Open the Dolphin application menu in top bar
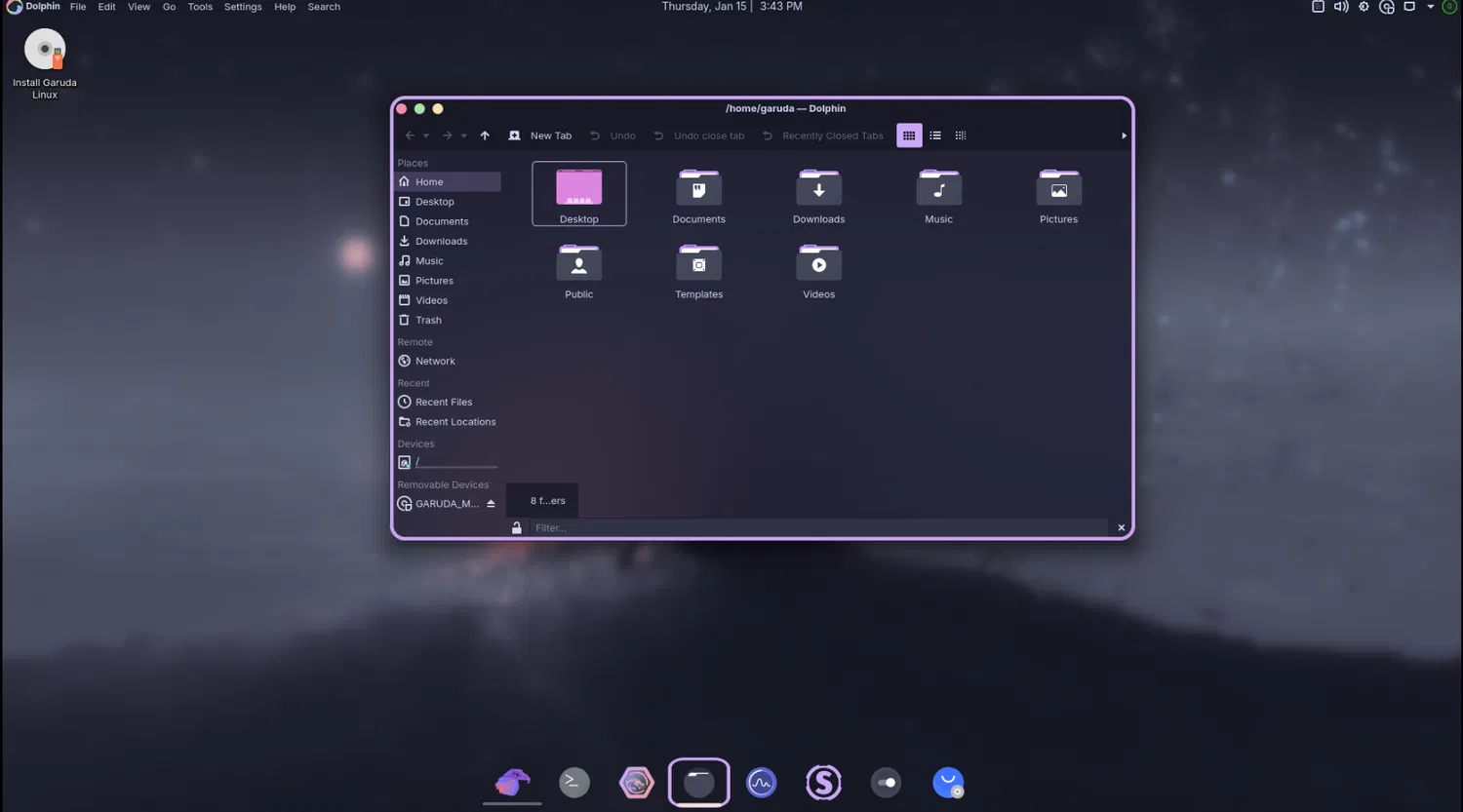The width and height of the screenshot is (1463, 812). 42,7
